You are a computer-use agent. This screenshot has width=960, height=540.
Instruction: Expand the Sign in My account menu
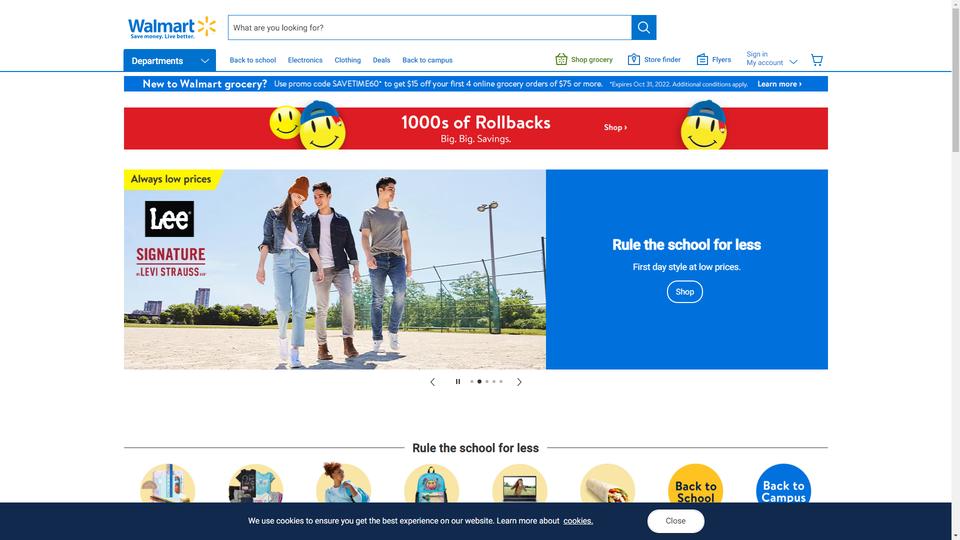771,59
